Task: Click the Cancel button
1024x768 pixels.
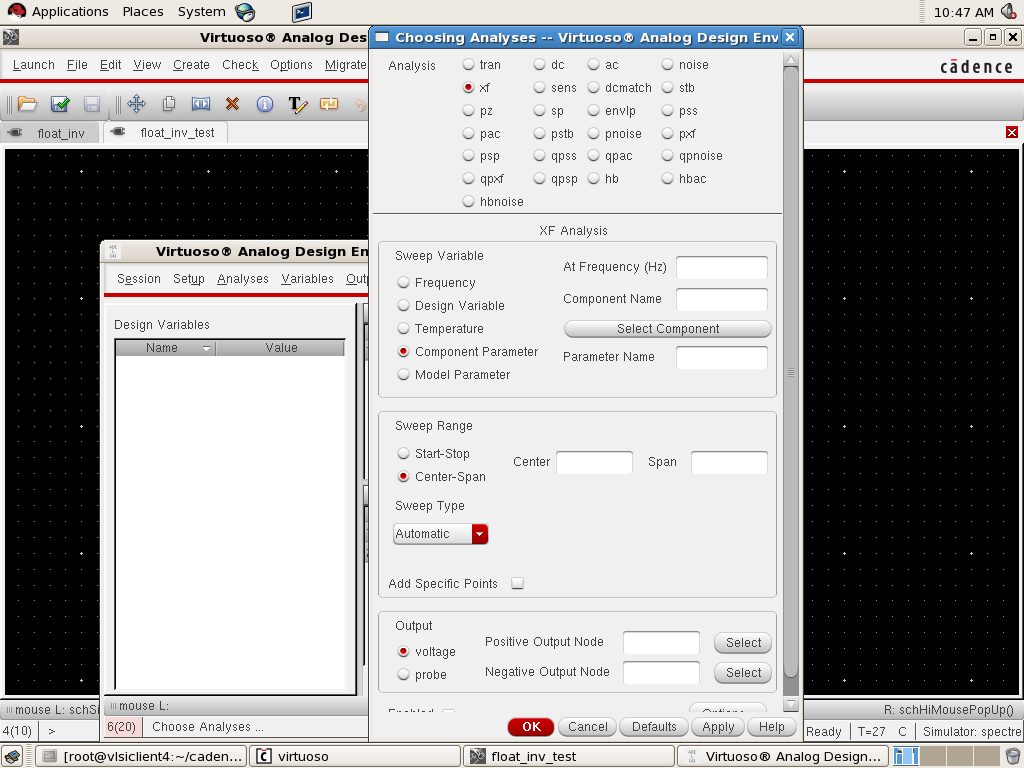Action: tap(588, 727)
